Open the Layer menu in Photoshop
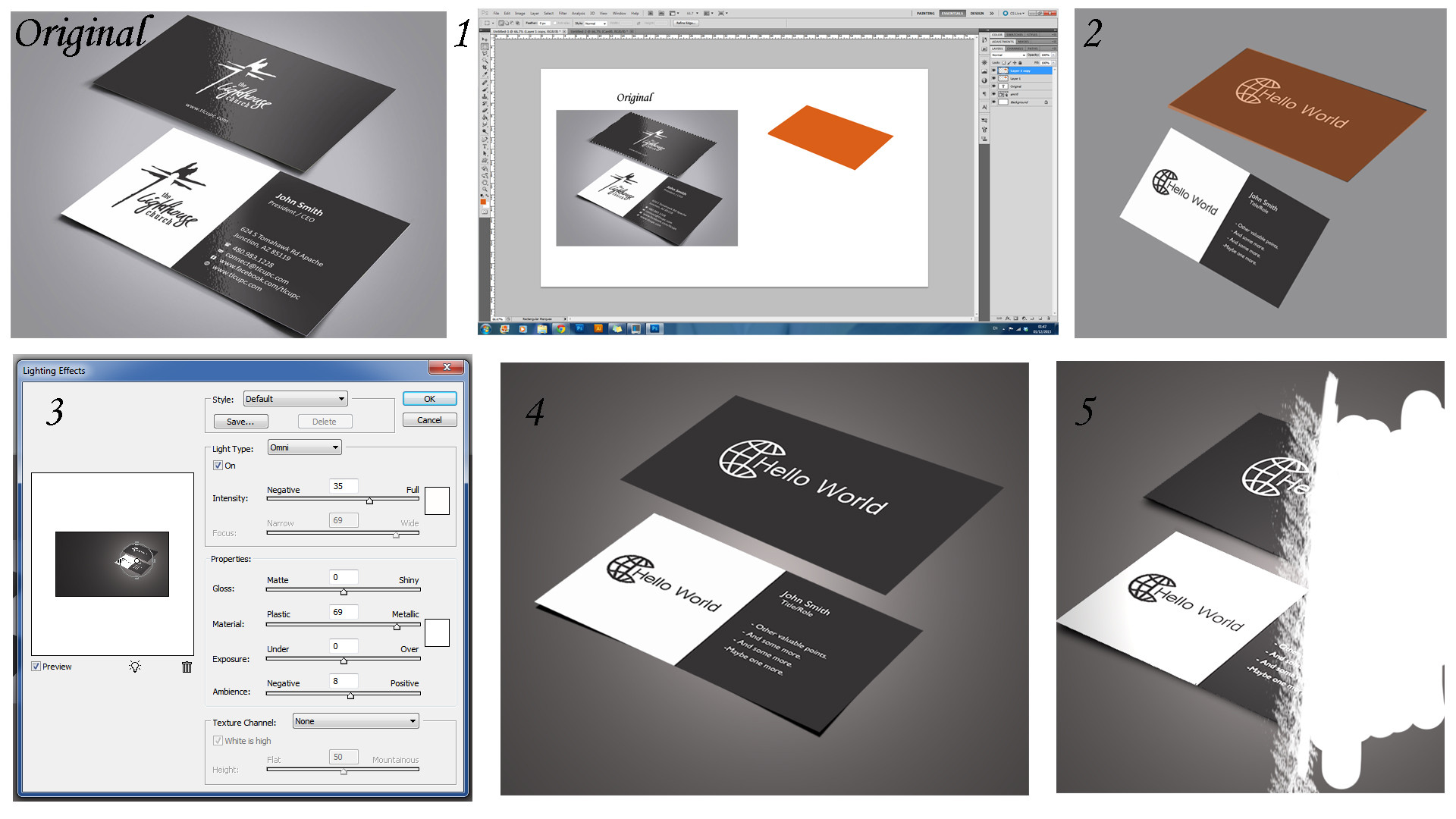The height and width of the screenshot is (819, 1456). 535,13
